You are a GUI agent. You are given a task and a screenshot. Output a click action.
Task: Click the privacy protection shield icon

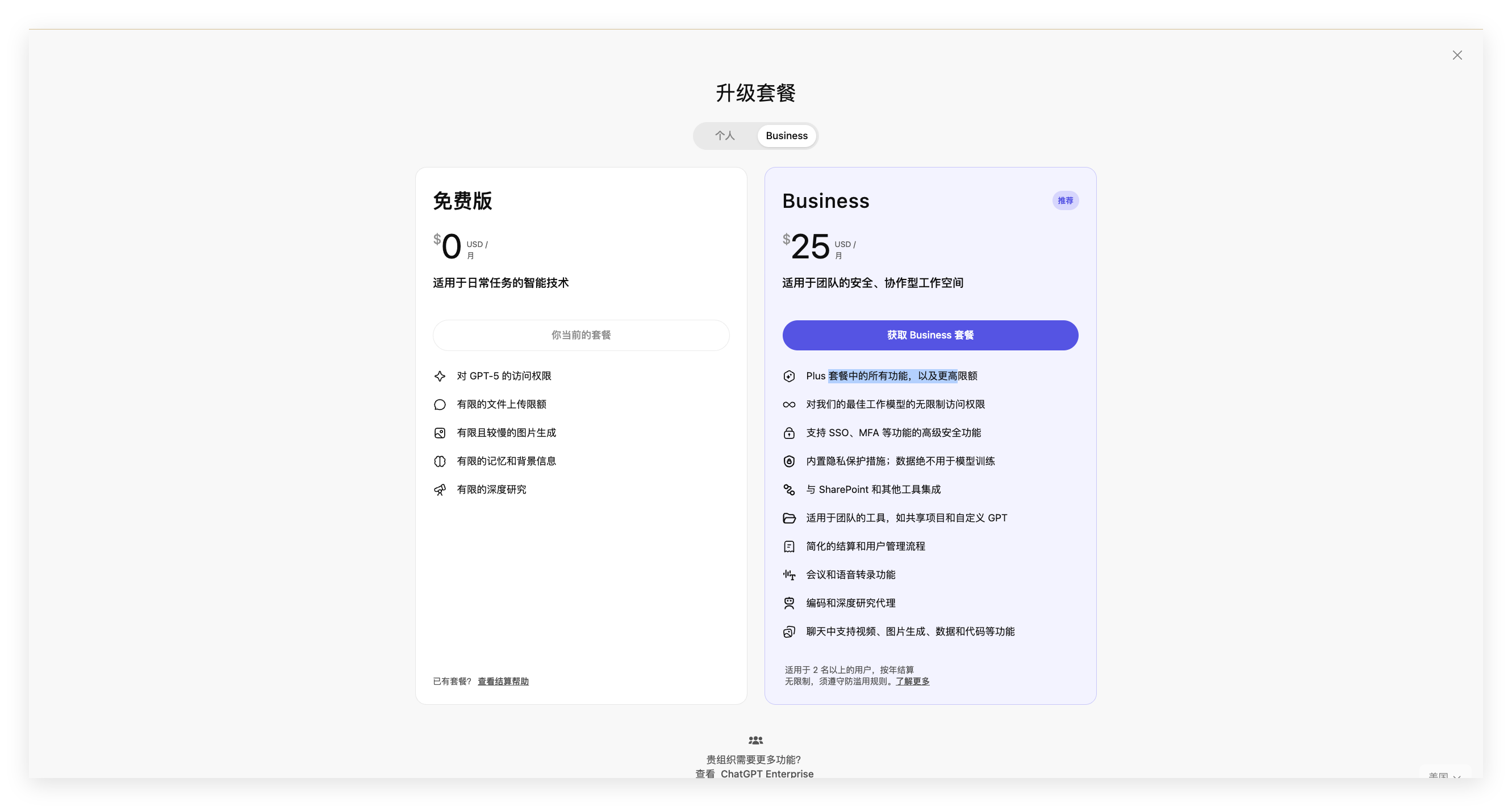(789, 461)
